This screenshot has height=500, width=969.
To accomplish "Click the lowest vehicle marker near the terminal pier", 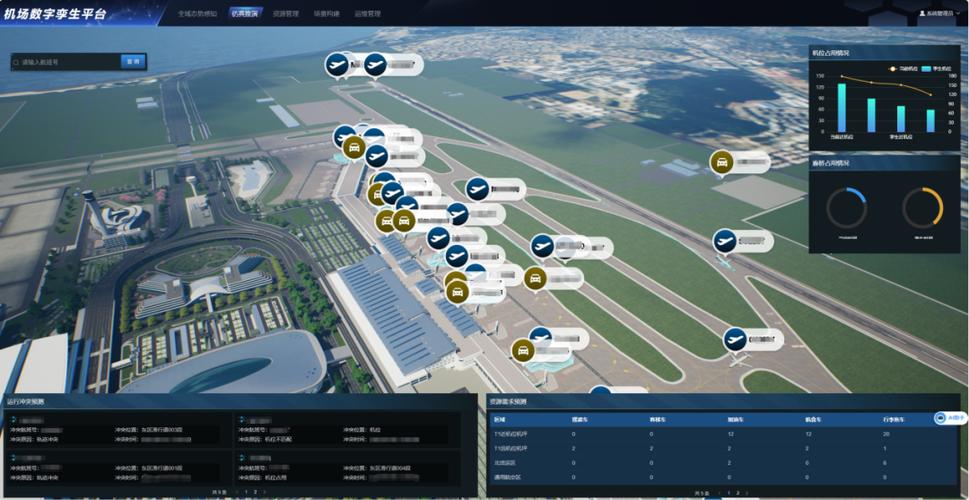I will click(x=523, y=350).
